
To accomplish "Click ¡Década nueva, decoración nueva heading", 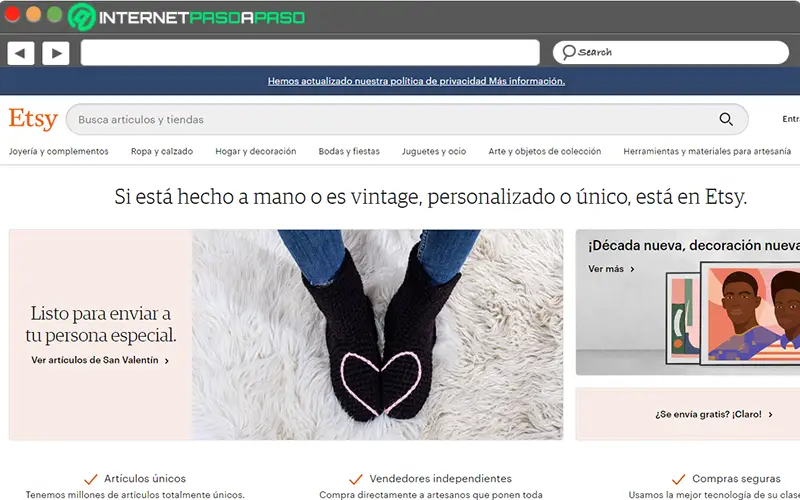I will pyautogui.click(x=693, y=245).
